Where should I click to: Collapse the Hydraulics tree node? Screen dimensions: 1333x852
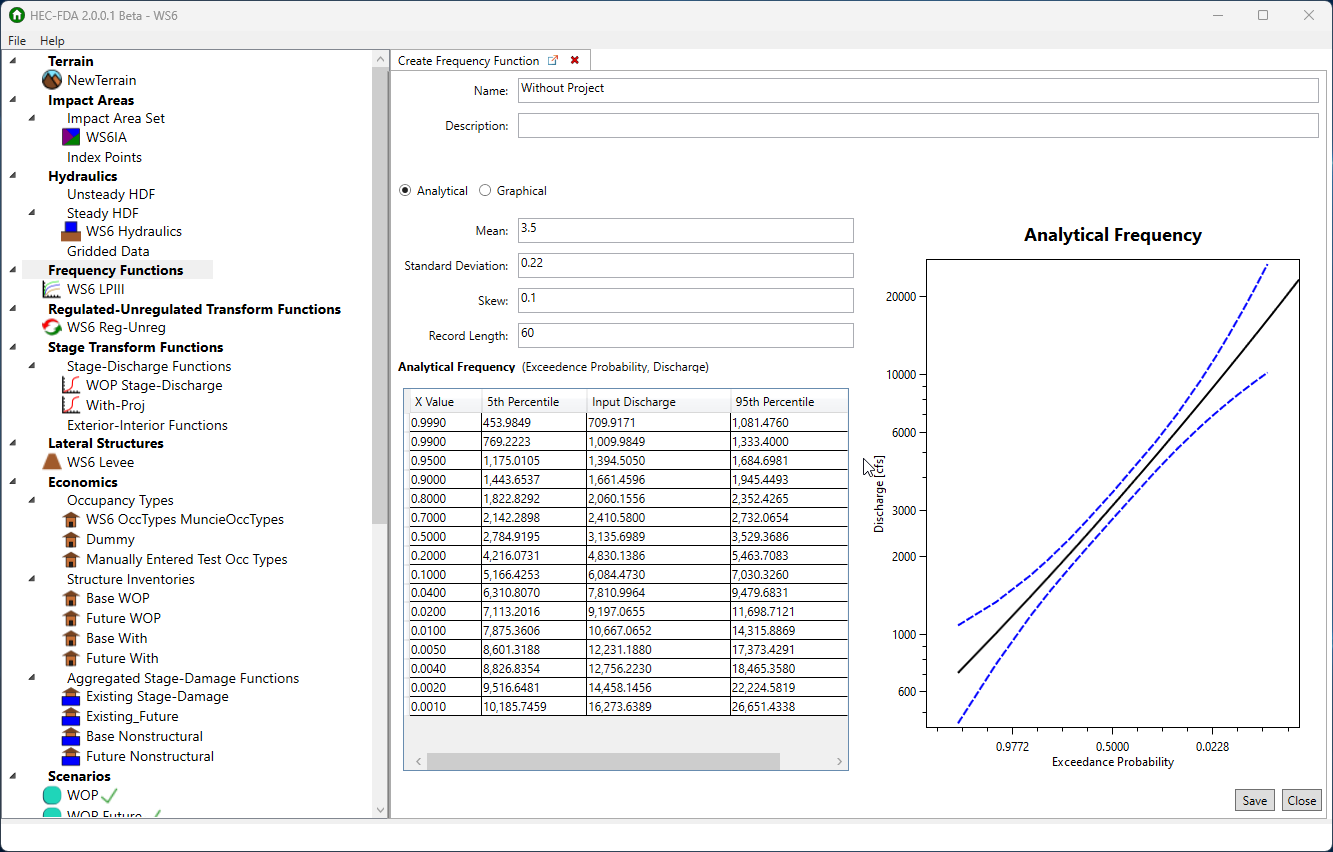pos(14,176)
